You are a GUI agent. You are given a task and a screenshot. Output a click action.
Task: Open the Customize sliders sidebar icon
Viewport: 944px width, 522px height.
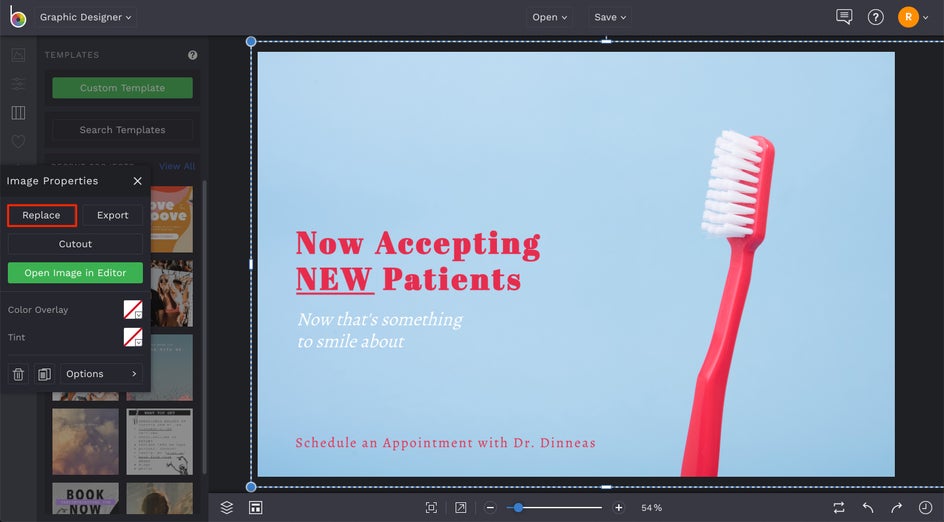point(18,84)
